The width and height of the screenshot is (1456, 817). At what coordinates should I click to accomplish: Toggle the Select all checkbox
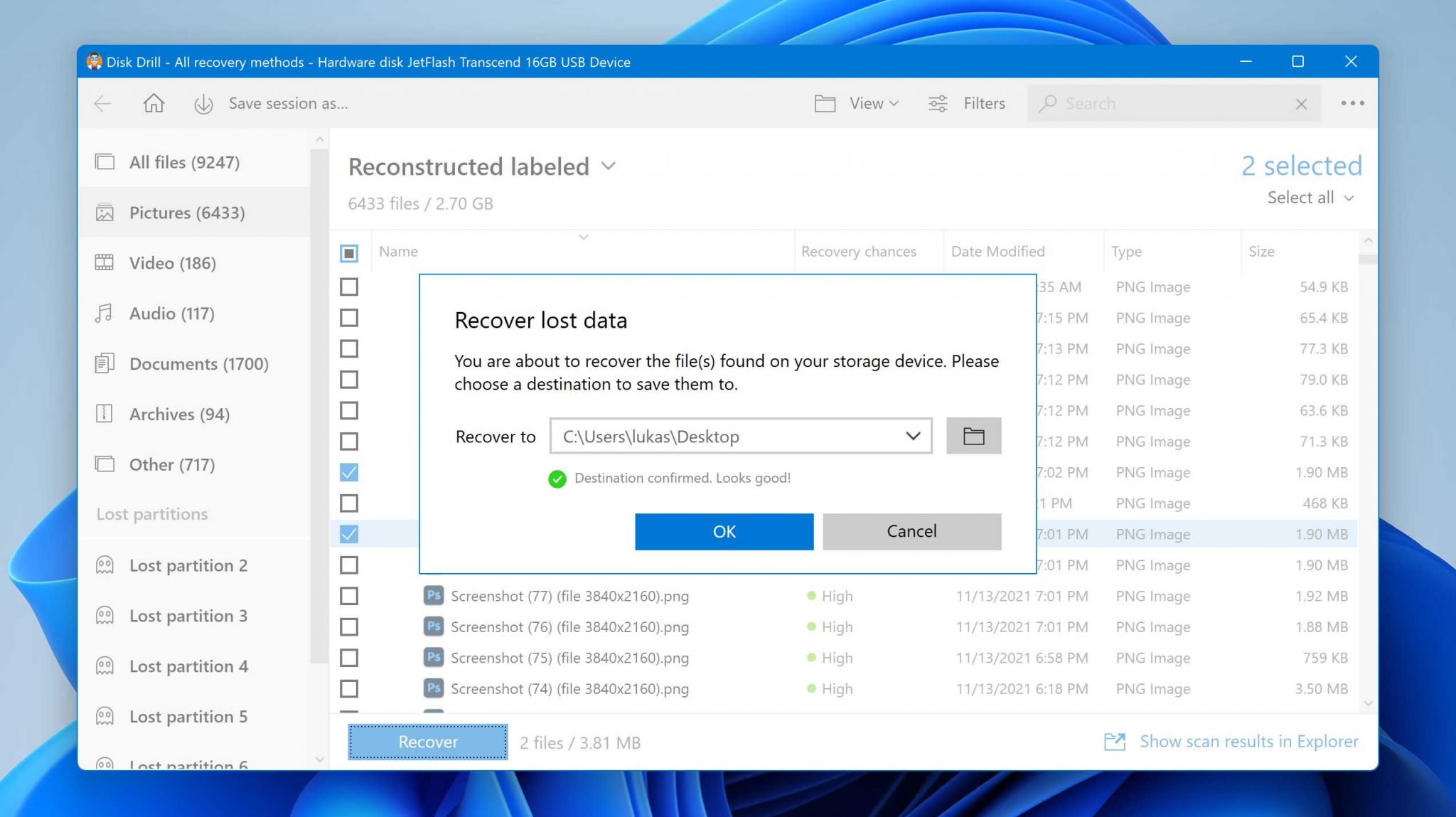(349, 252)
